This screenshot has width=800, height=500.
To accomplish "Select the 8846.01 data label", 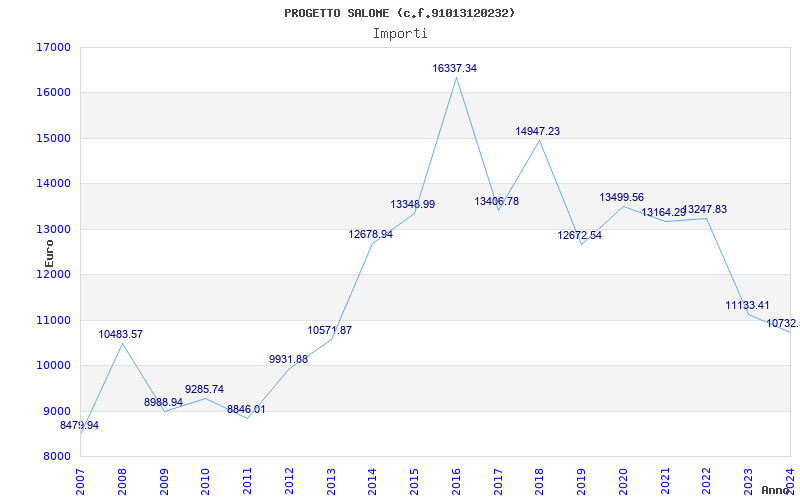I will pyautogui.click(x=246, y=410).
